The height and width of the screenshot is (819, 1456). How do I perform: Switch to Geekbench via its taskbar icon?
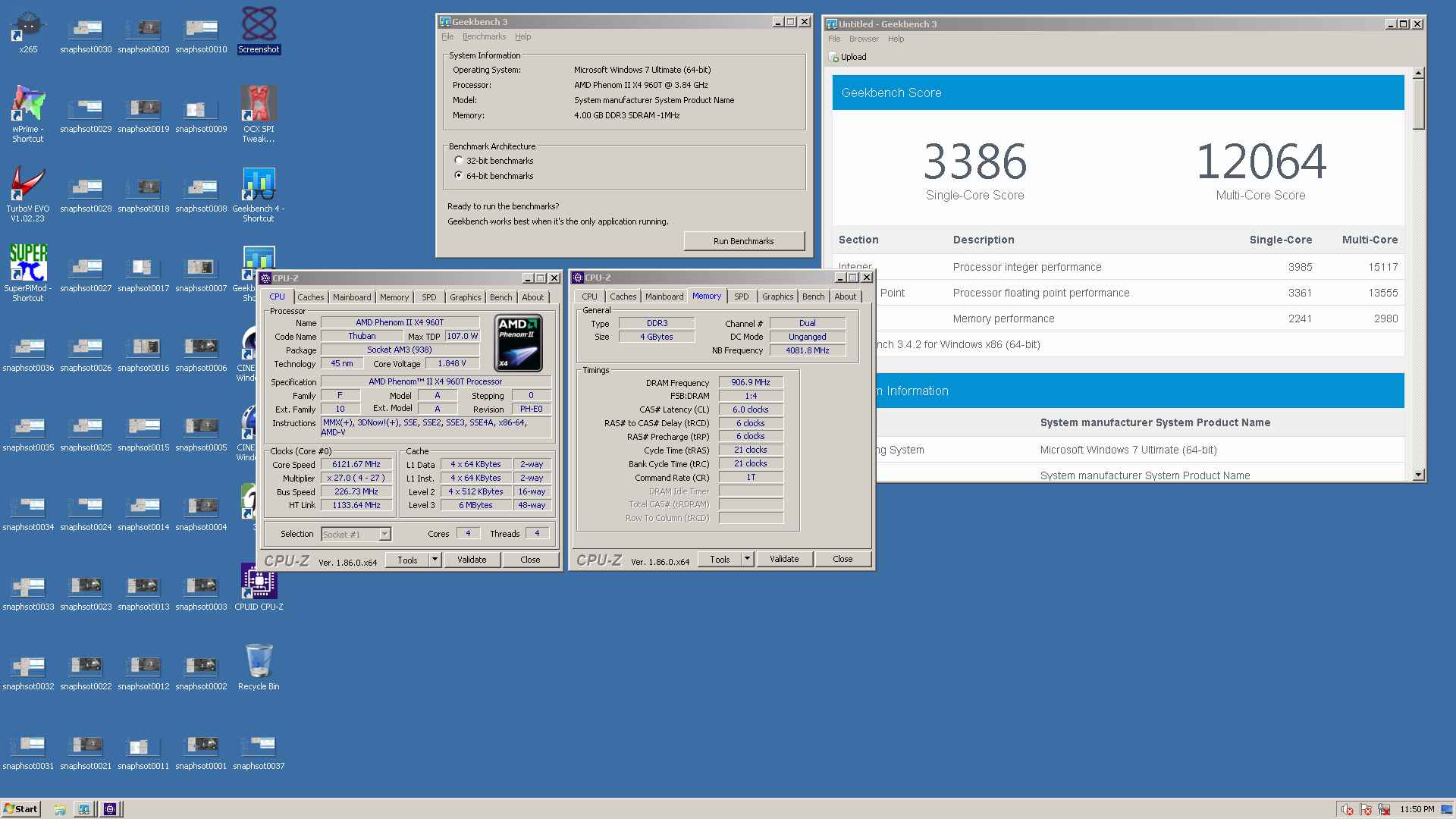(84, 809)
